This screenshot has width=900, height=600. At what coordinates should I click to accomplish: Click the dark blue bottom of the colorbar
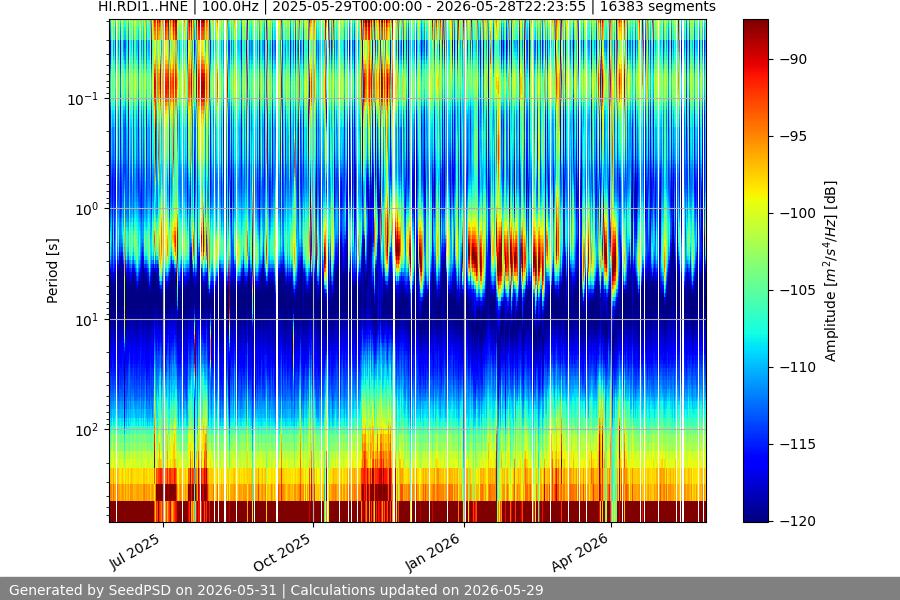click(755, 514)
